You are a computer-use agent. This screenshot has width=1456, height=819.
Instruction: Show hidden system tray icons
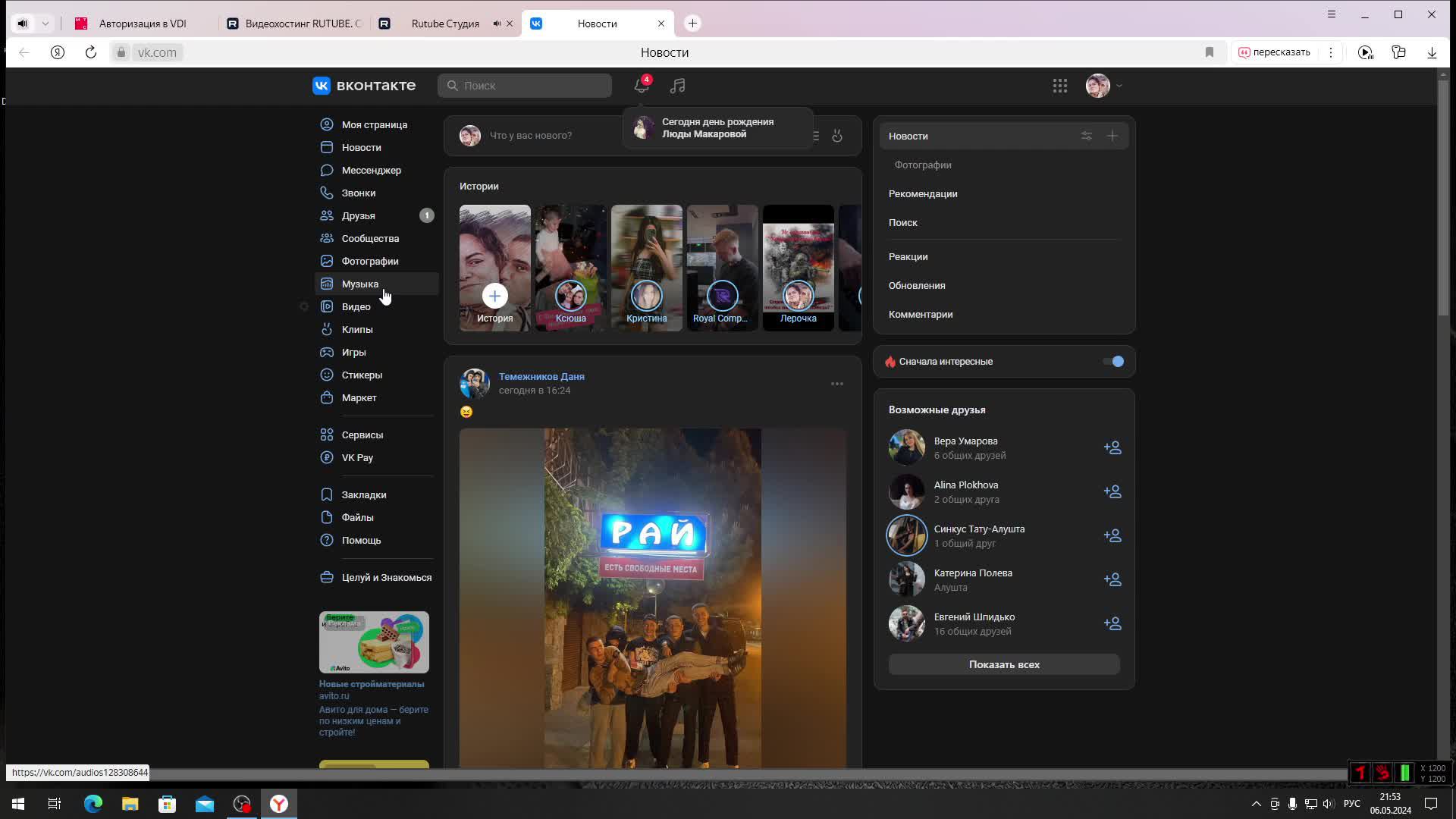click(x=1257, y=804)
